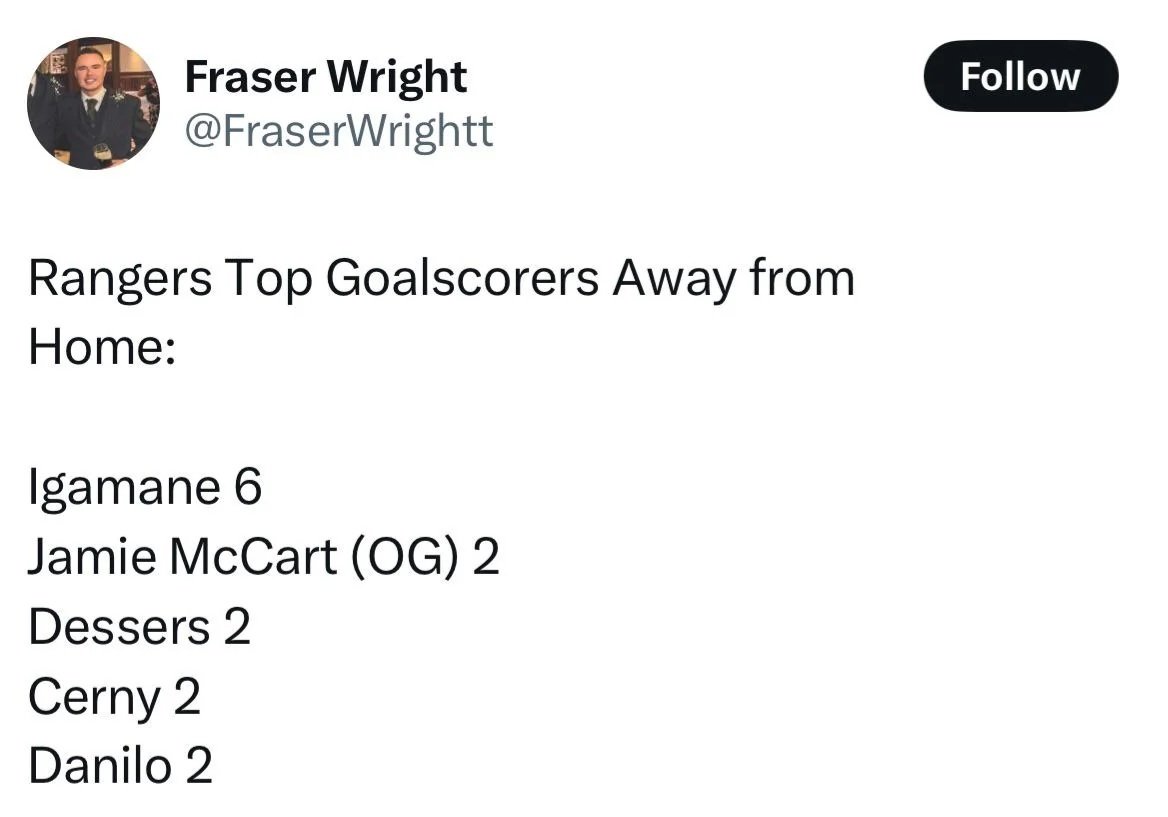This screenshot has height=817, width=1168.
Task: Click the name 'McCart' in the list
Action: pyautogui.click(x=253, y=556)
